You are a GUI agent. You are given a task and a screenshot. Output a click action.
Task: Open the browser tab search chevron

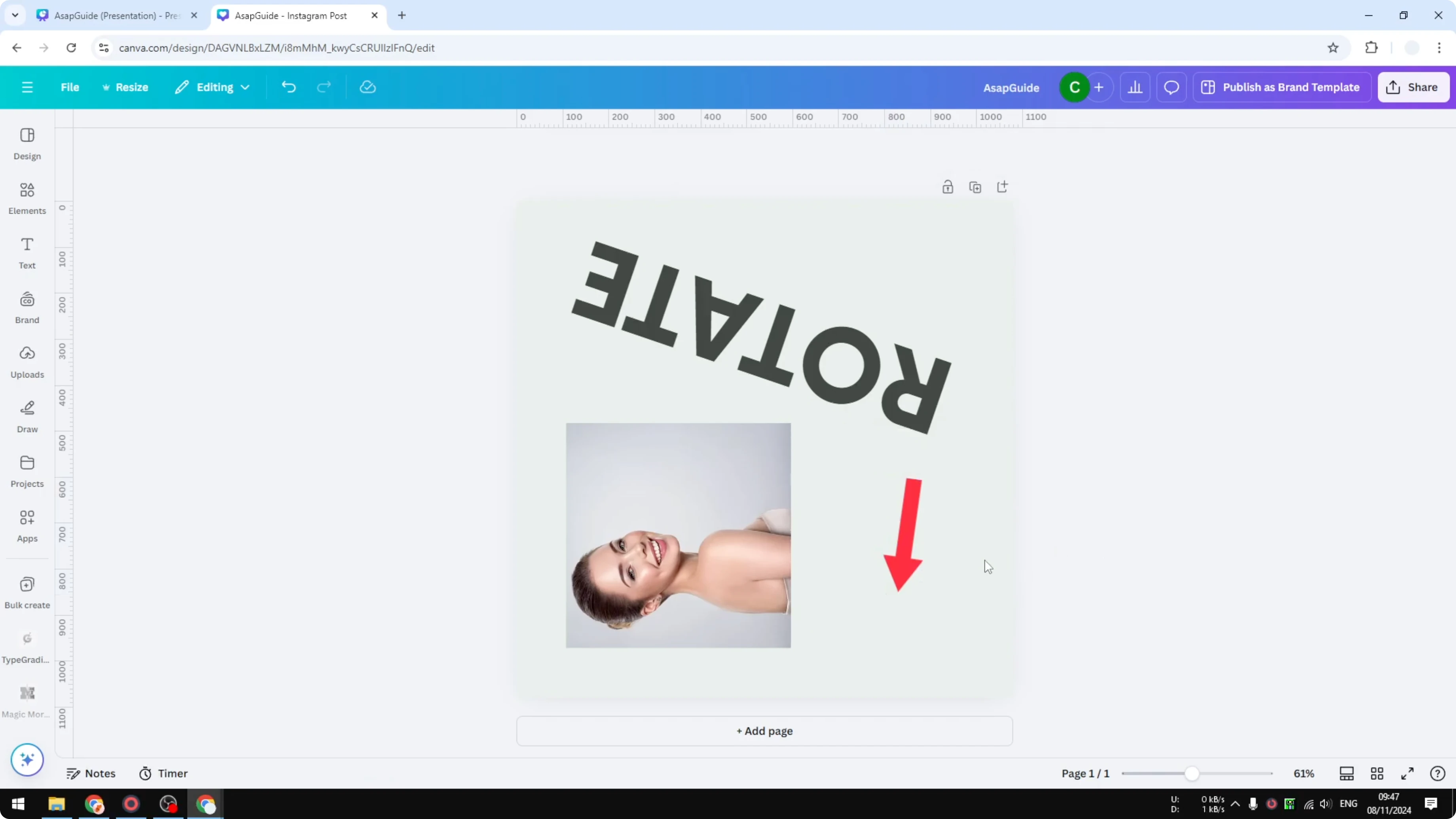[x=15, y=15]
